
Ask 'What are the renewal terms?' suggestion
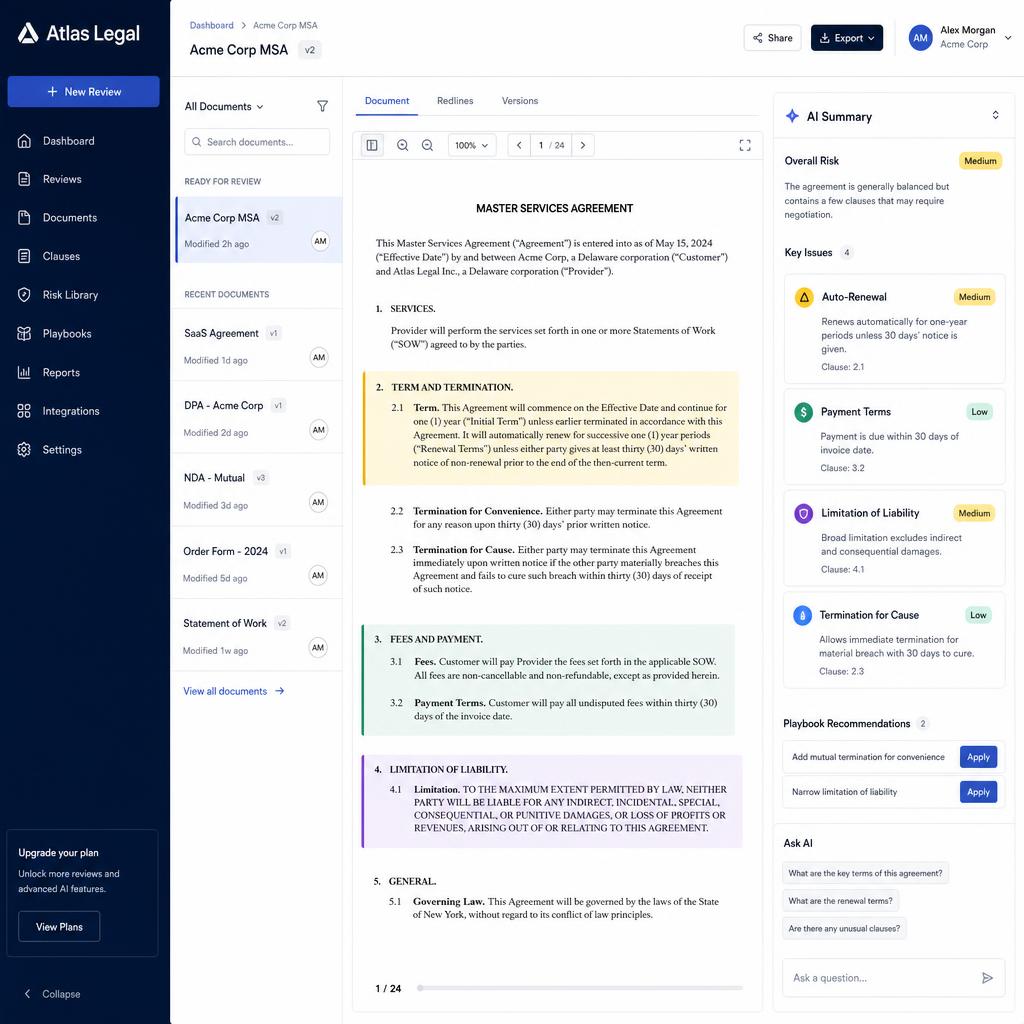pos(840,901)
